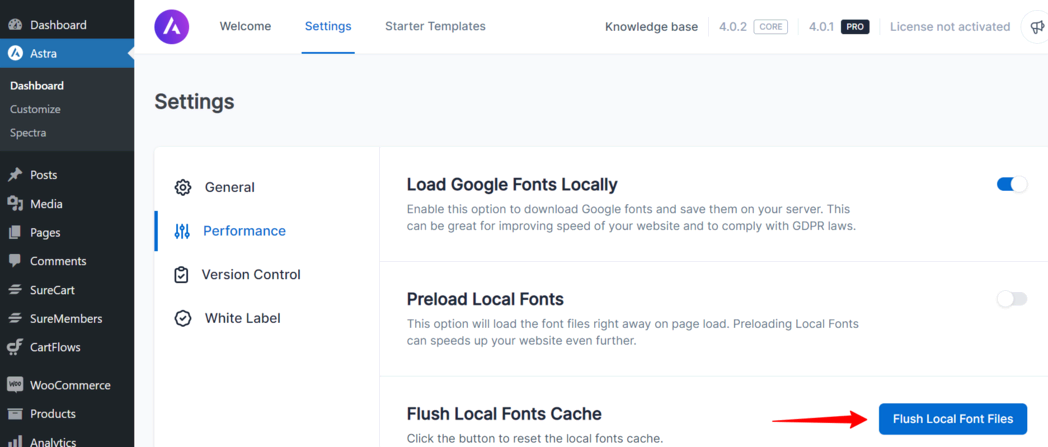Image resolution: width=1048 pixels, height=447 pixels.
Task: Open the Products sidebar menu
Action: coord(52,414)
